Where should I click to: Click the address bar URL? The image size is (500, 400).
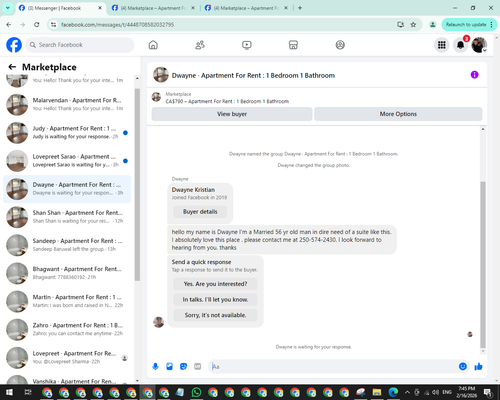coord(117,25)
